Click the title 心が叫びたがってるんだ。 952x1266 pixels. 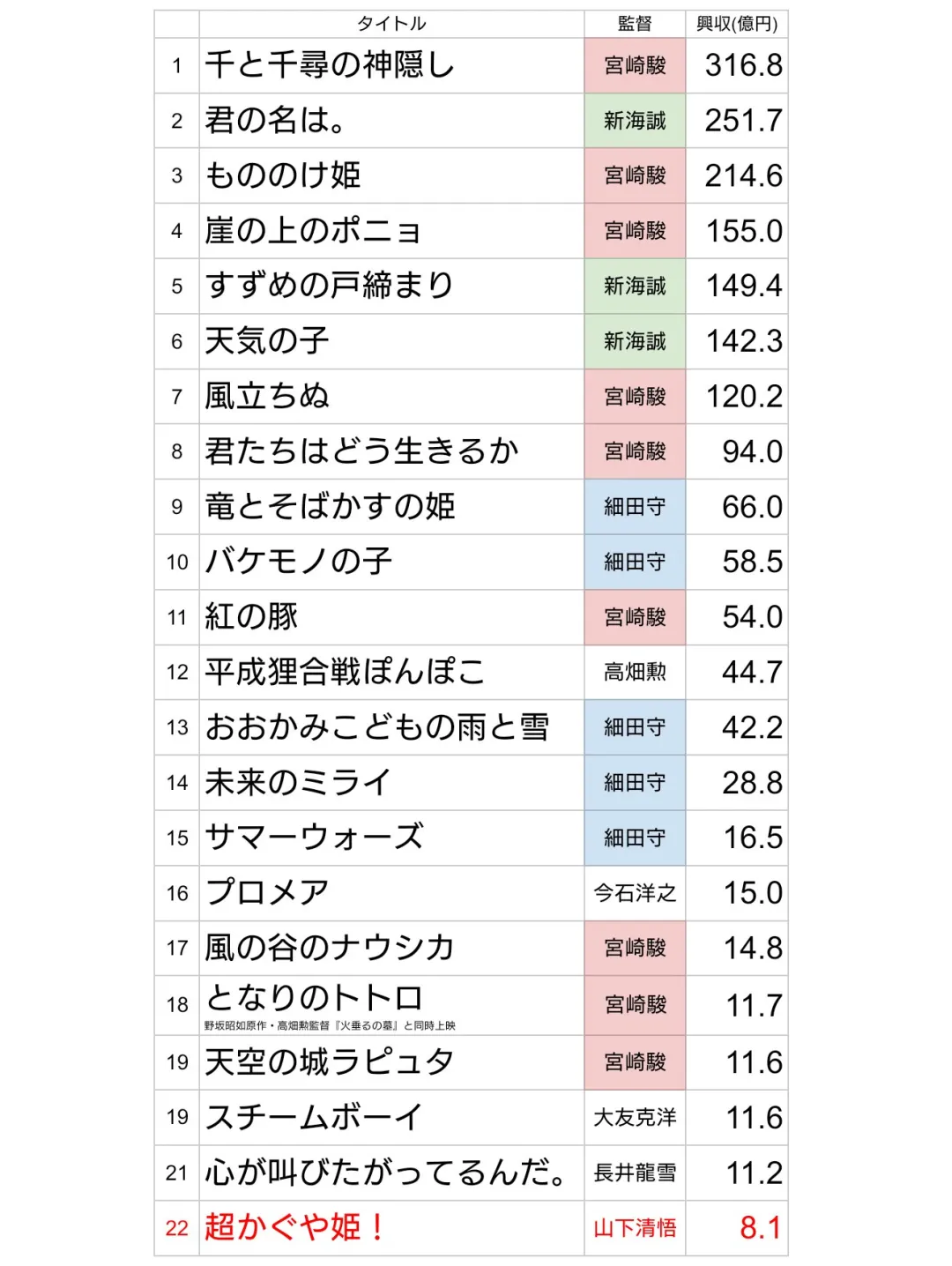coord(386,1173)
